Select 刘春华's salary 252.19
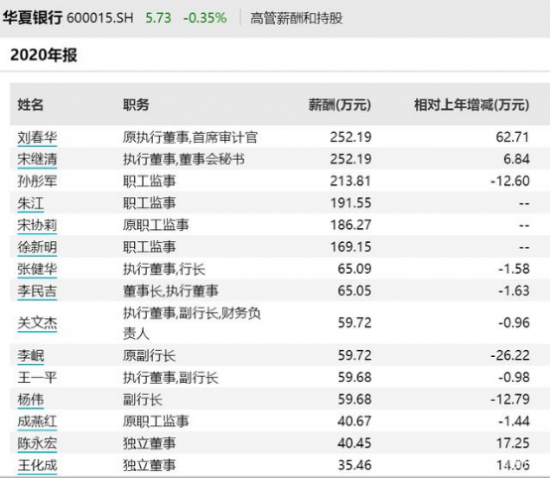Viewport: 550px width, 478px height. [x=351, y=137]
